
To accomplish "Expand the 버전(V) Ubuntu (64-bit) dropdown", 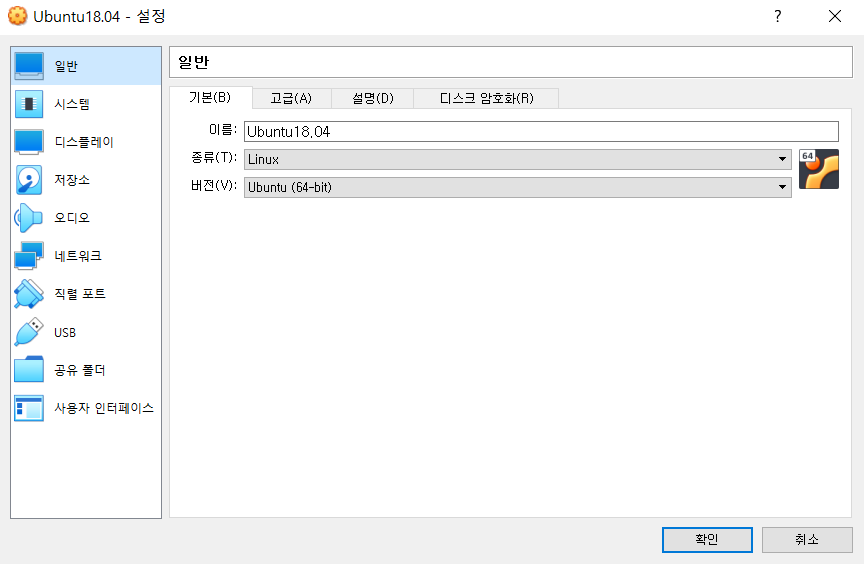I will pos(517,187).
